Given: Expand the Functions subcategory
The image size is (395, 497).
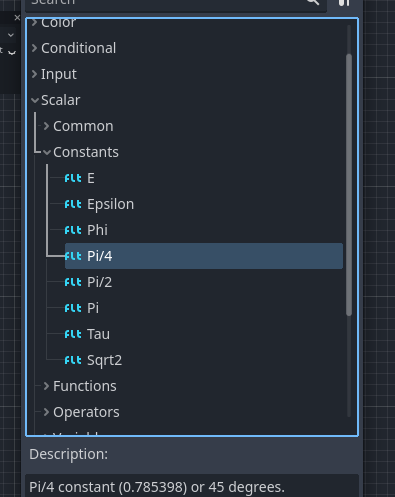Looking at the screenshot, I should (47, 386).
